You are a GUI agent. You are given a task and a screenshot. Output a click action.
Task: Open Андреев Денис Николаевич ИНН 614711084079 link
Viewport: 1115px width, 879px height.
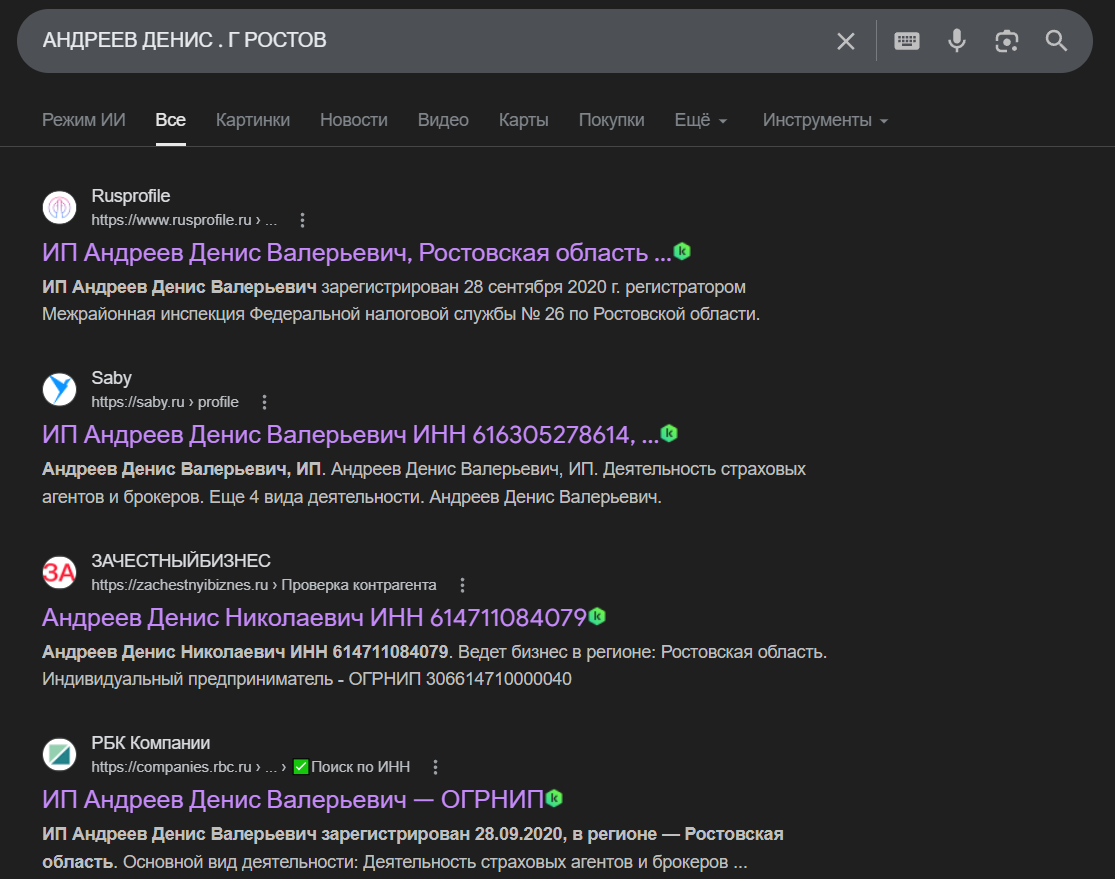tap(314, 618)
